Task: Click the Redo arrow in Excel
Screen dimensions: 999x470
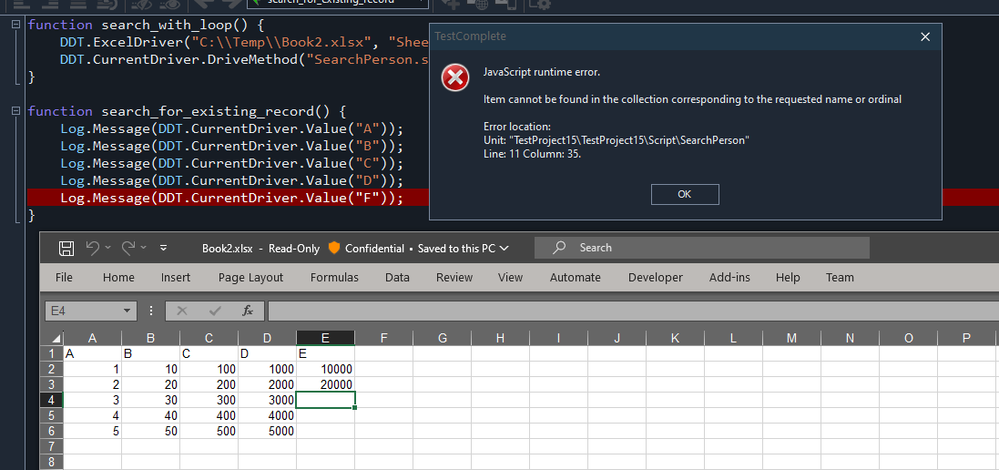Action: [129, 248]
